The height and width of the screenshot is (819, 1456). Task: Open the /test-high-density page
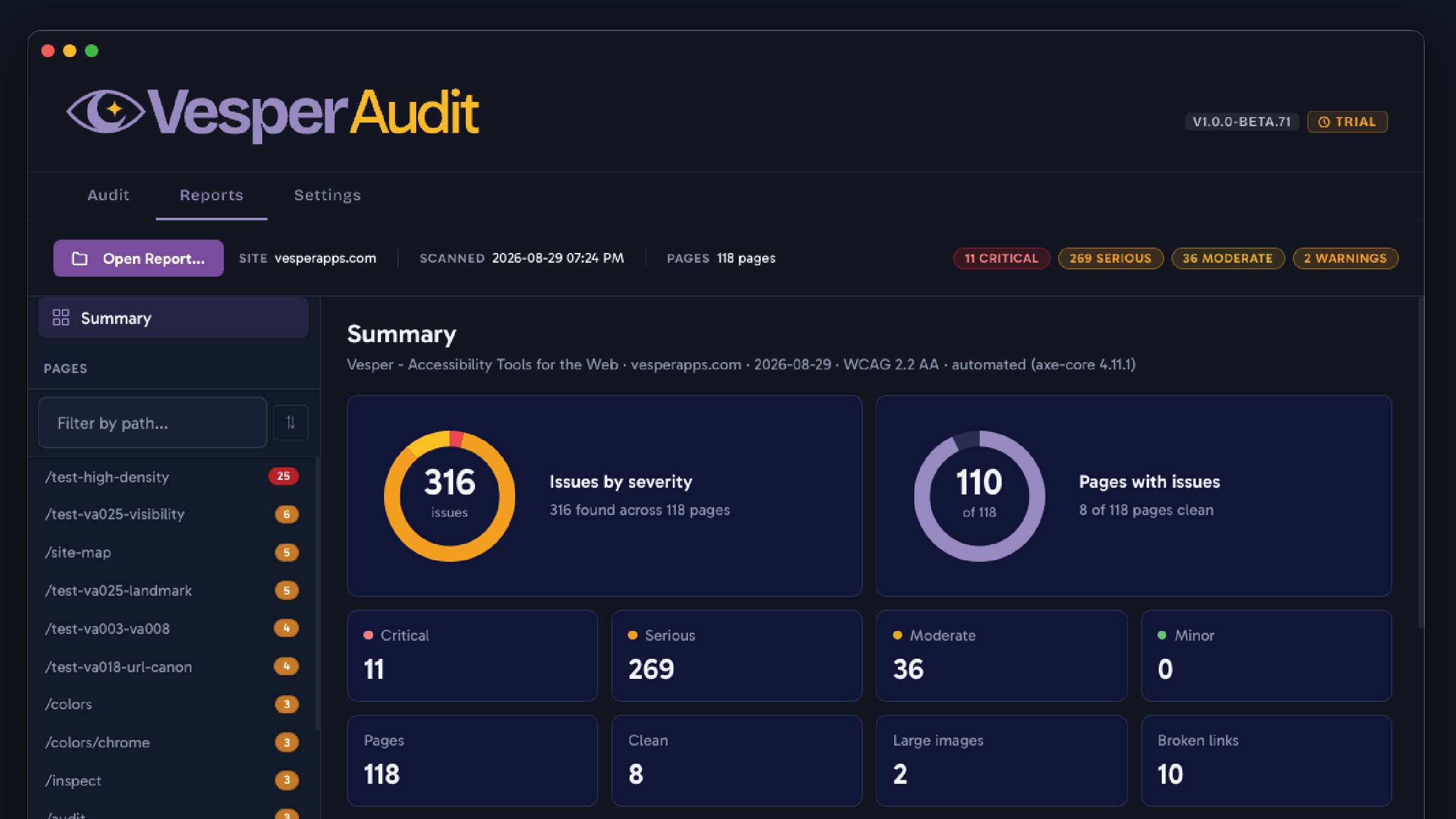click(x=172, y=477)
